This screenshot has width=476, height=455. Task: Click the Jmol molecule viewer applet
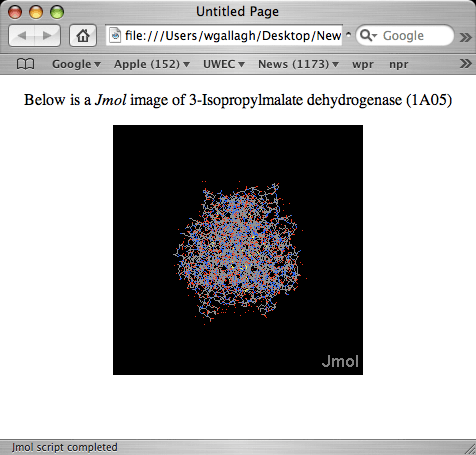pyautogui.click(x=238, y=250)
